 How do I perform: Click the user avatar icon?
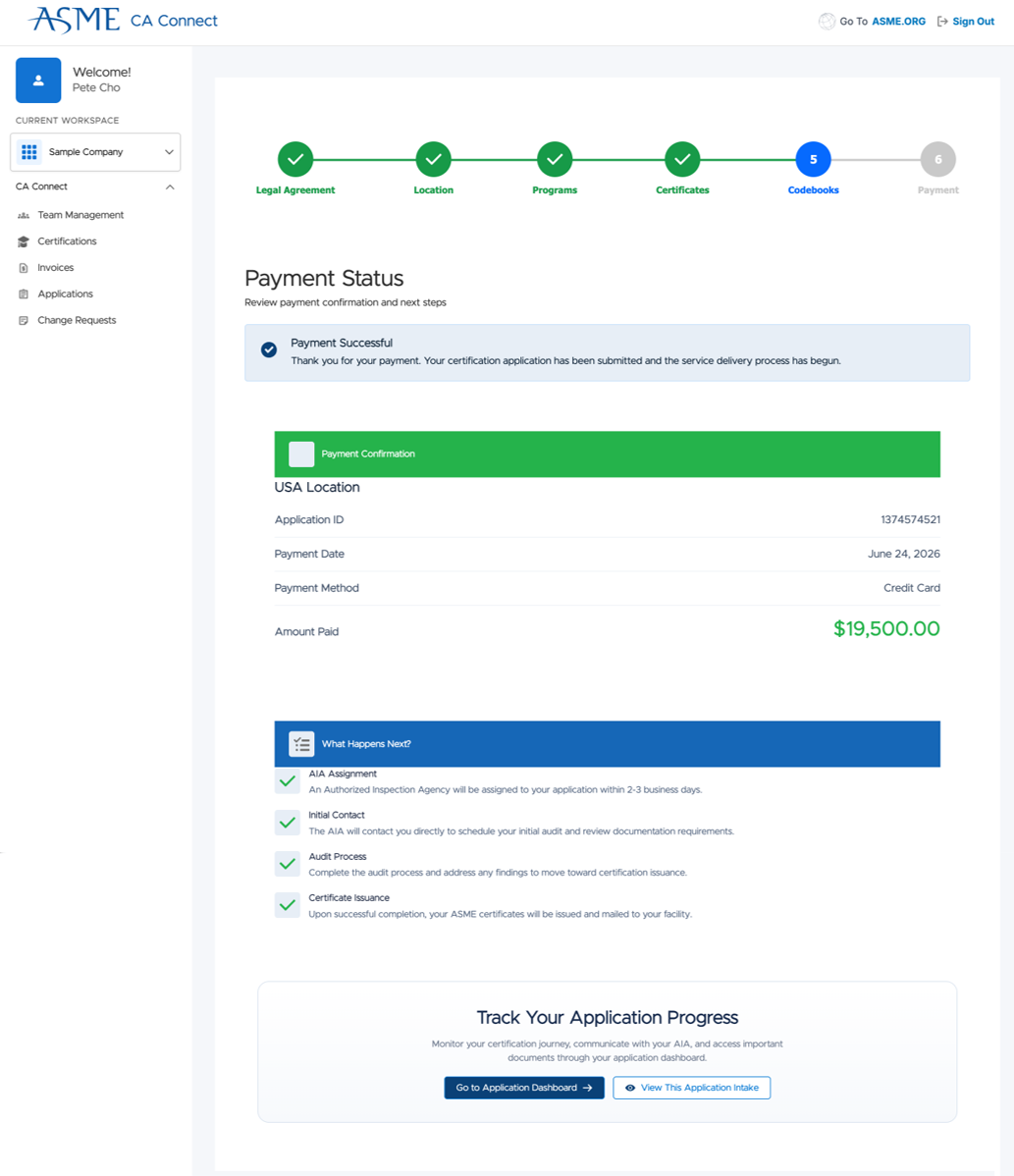coord(38,80)
